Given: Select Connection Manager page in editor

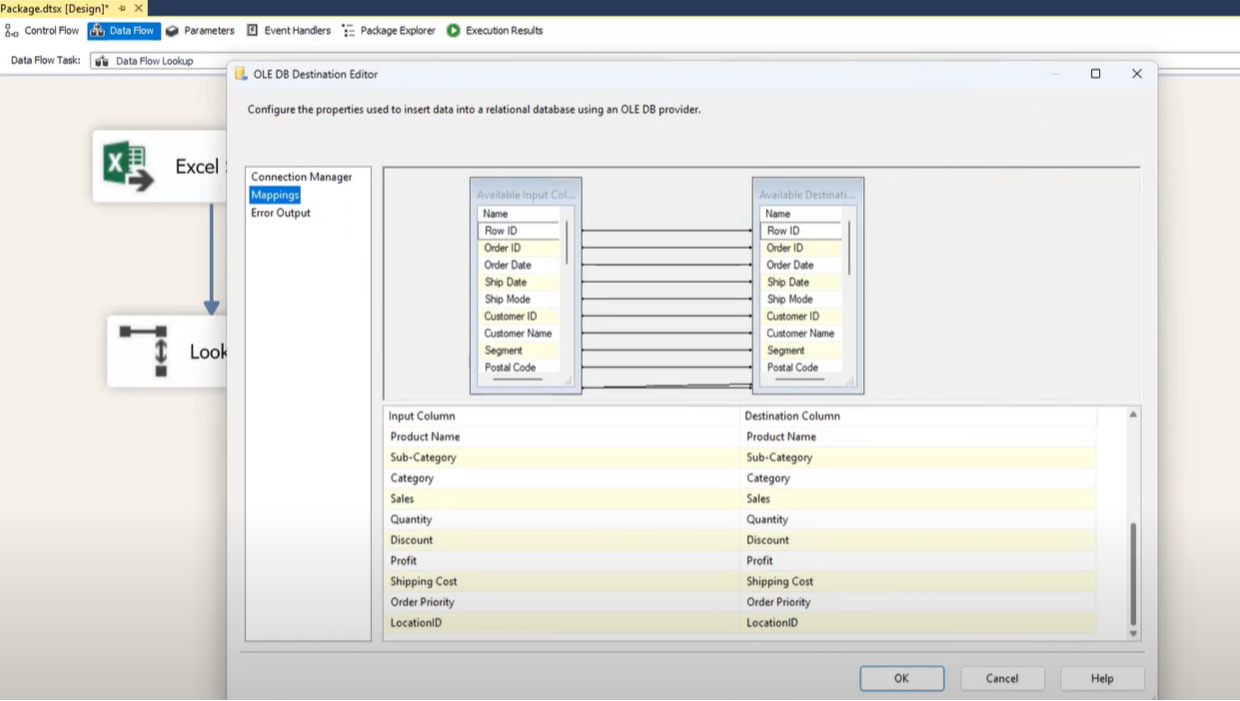Looking at the screenshot, I should [301, 177].
